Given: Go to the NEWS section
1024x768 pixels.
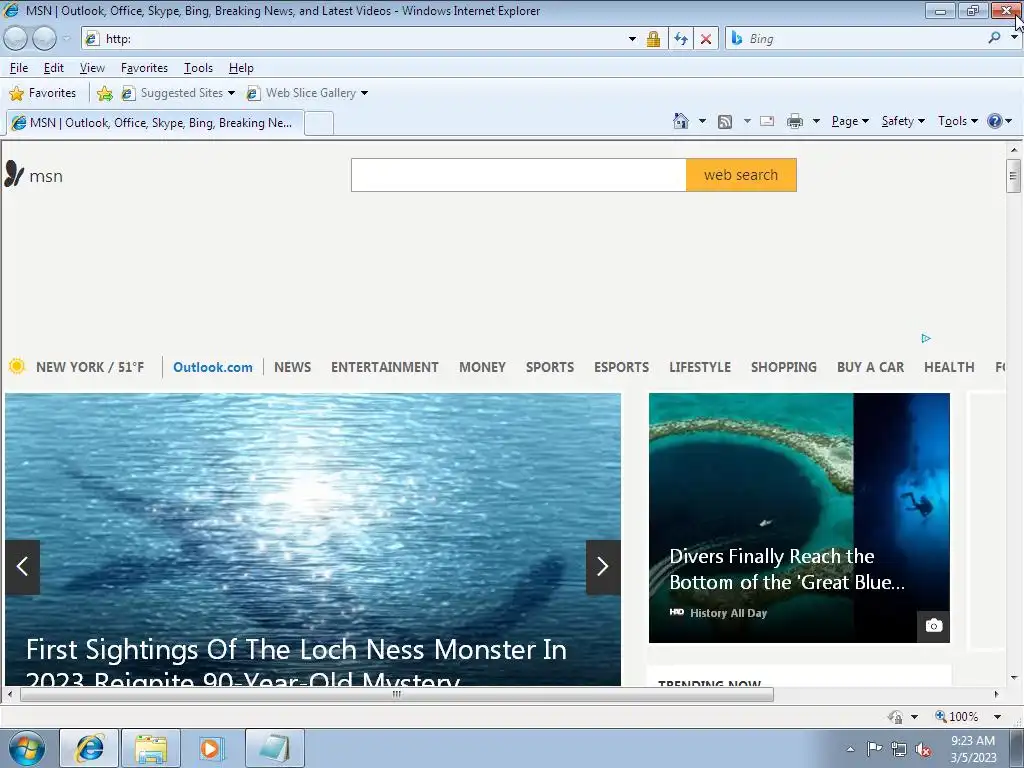Looking at the screenshot, I should pos(293,367).
